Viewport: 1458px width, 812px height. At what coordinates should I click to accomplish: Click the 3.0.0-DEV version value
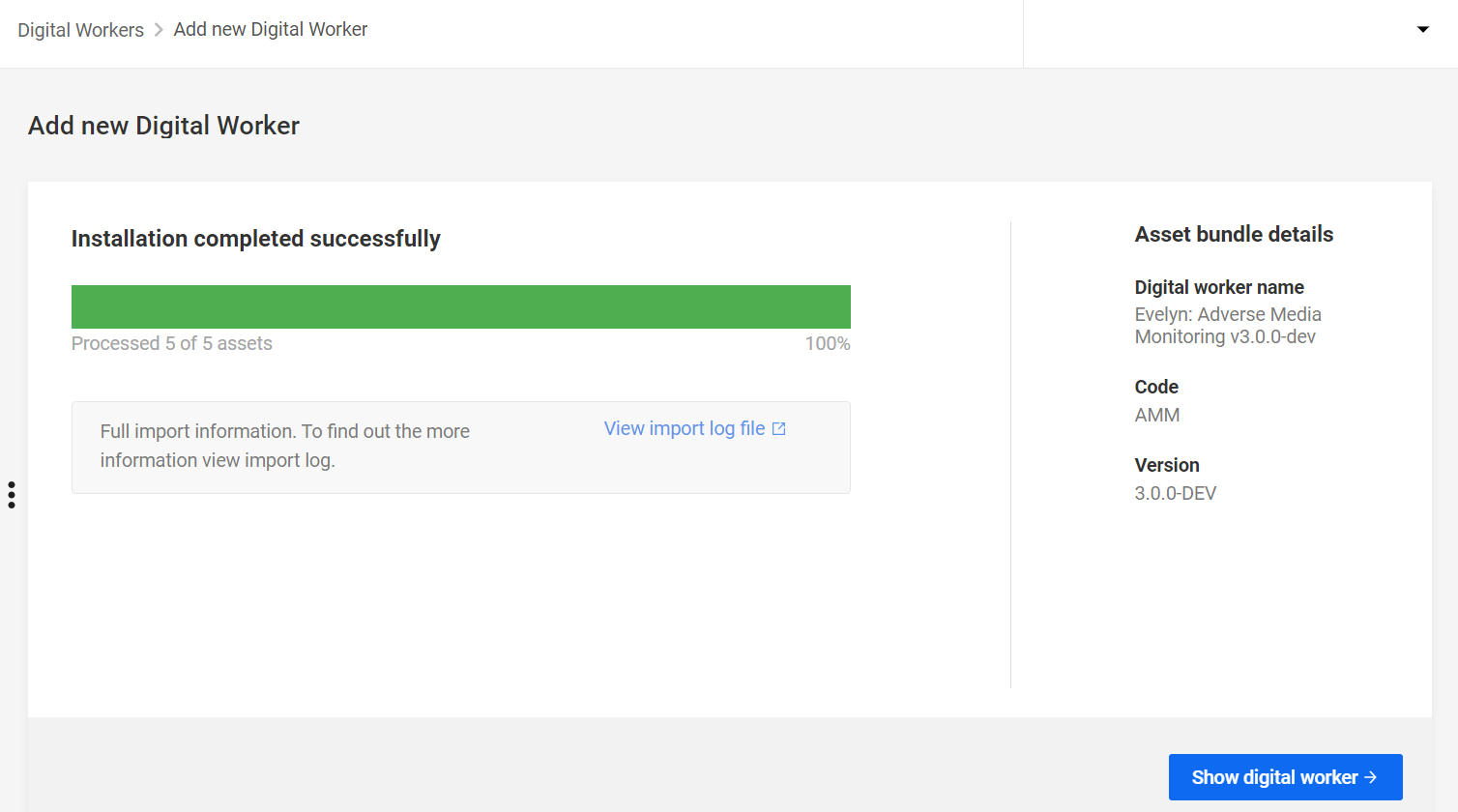coord(1176,493)
